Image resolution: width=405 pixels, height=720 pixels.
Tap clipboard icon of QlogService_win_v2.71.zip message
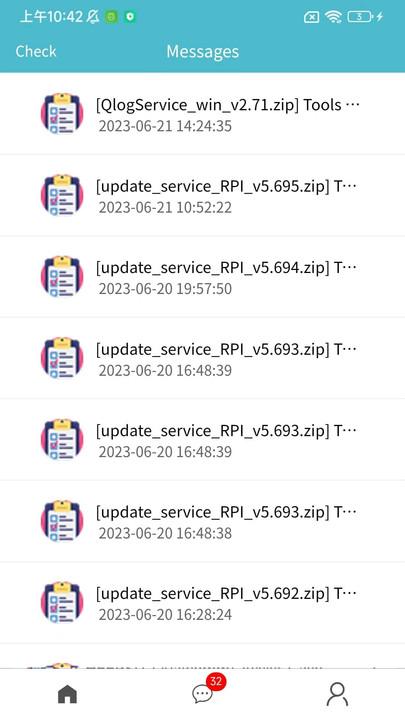62,114
